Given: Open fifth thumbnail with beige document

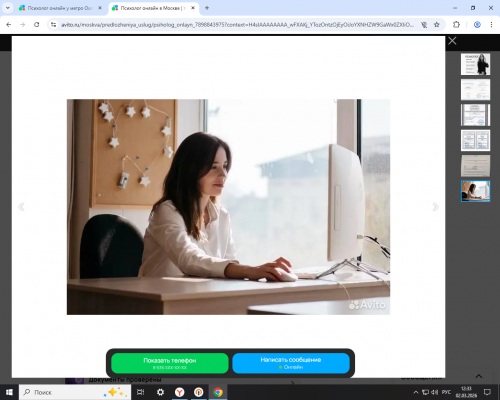Looking at the screenshot, I should tap(475, 166).
